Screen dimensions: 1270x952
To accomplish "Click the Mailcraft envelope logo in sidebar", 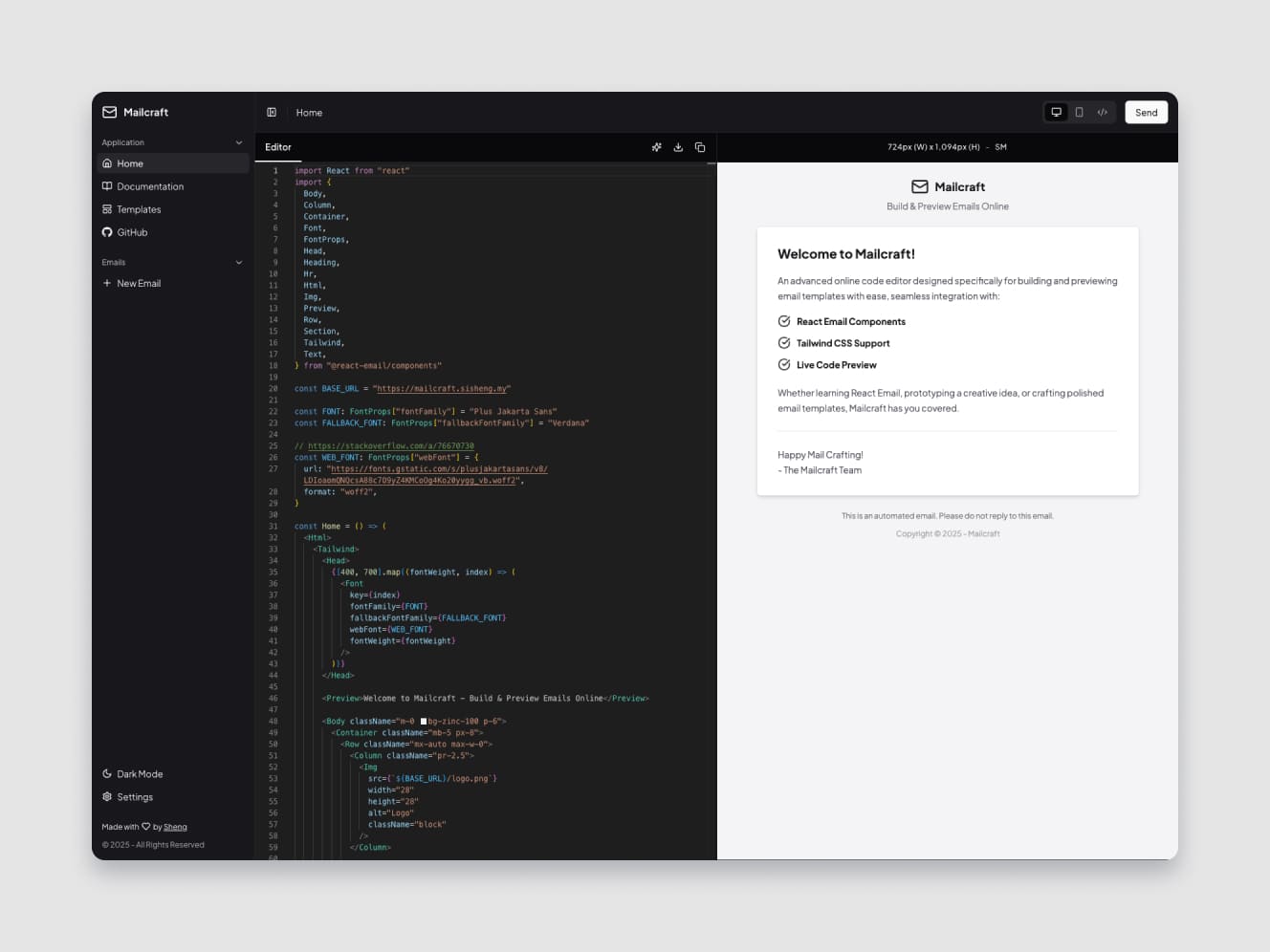I will tap(110, 112).
